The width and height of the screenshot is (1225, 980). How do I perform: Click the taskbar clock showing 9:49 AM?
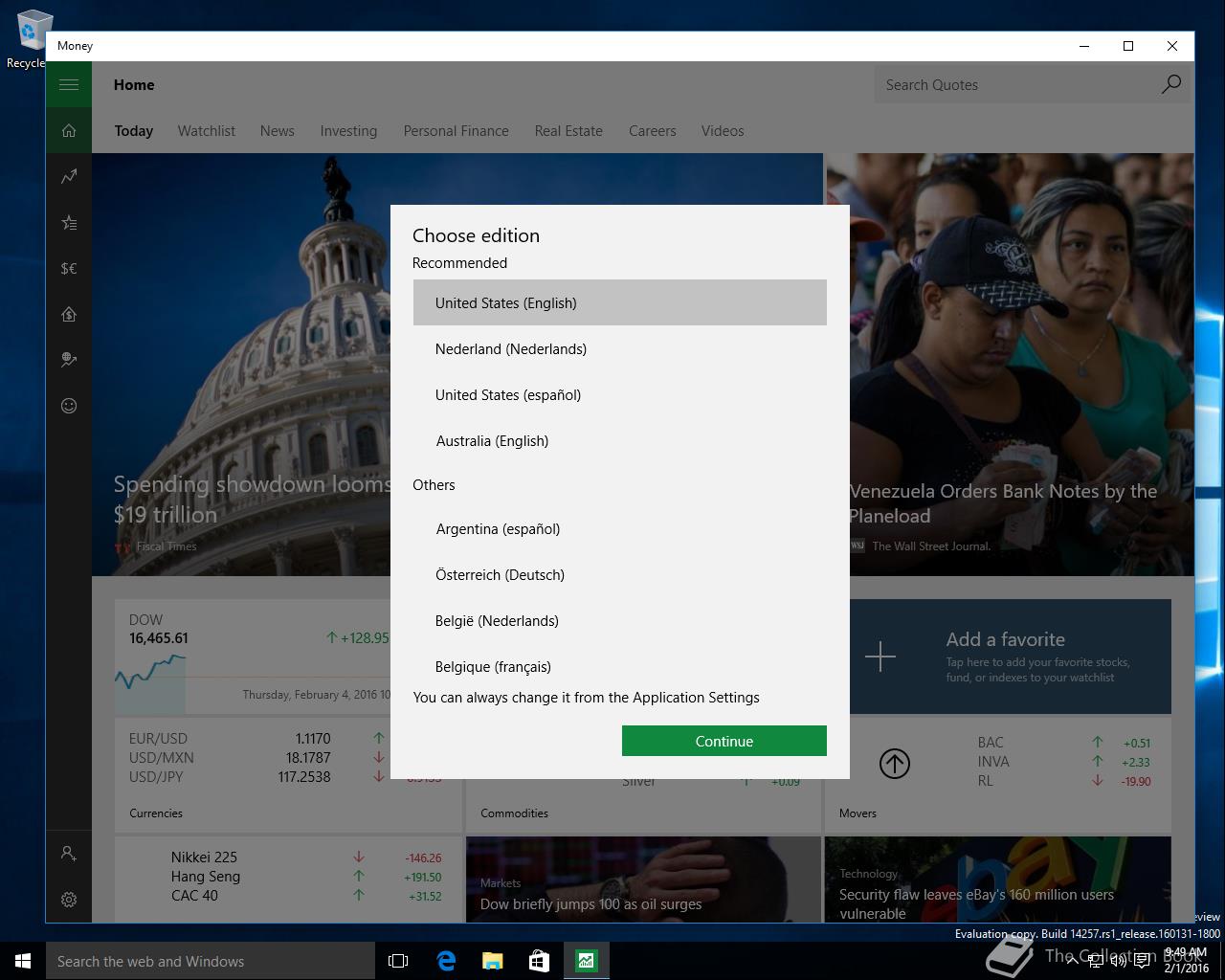[1187, 961]
